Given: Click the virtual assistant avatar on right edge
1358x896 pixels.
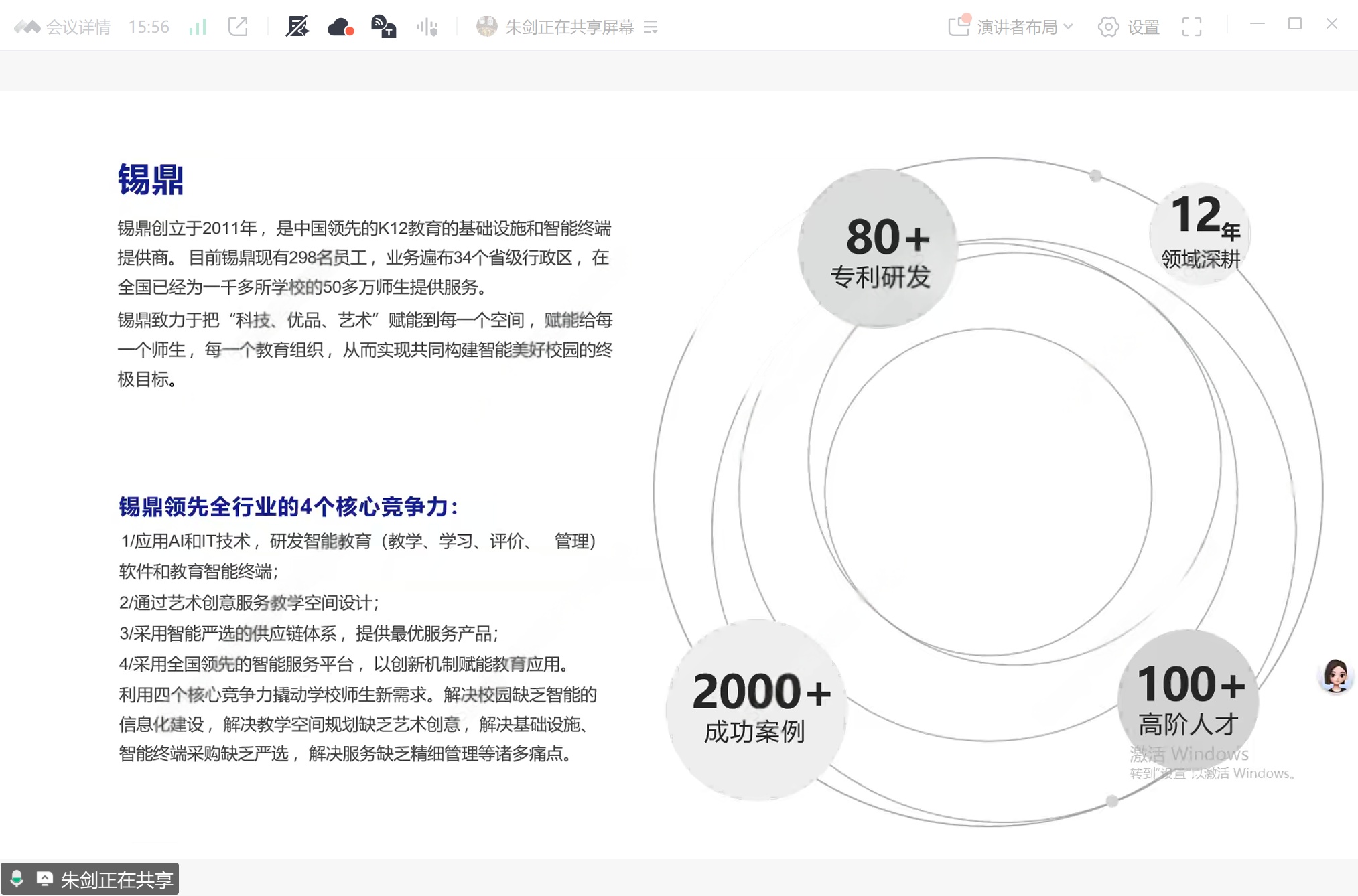Looking at the screenshot, I should tap(1335, 676).
